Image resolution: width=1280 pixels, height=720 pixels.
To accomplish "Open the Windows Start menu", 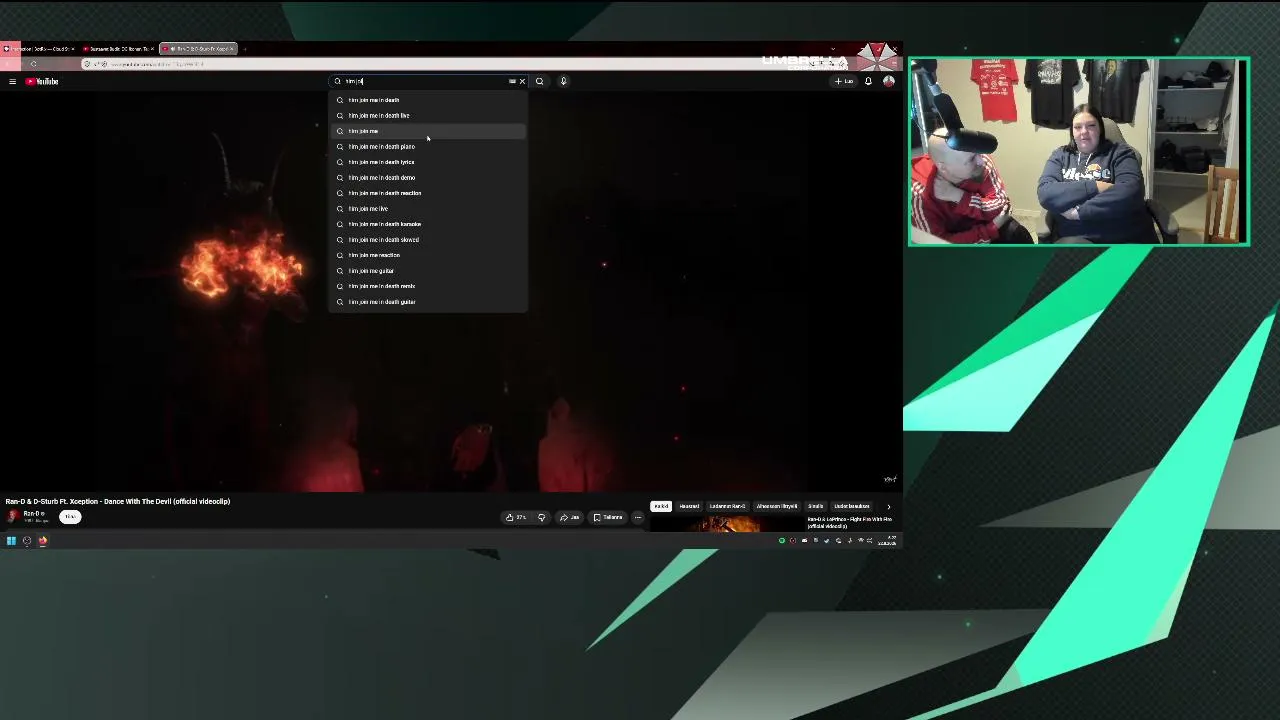I will point(11,541).
